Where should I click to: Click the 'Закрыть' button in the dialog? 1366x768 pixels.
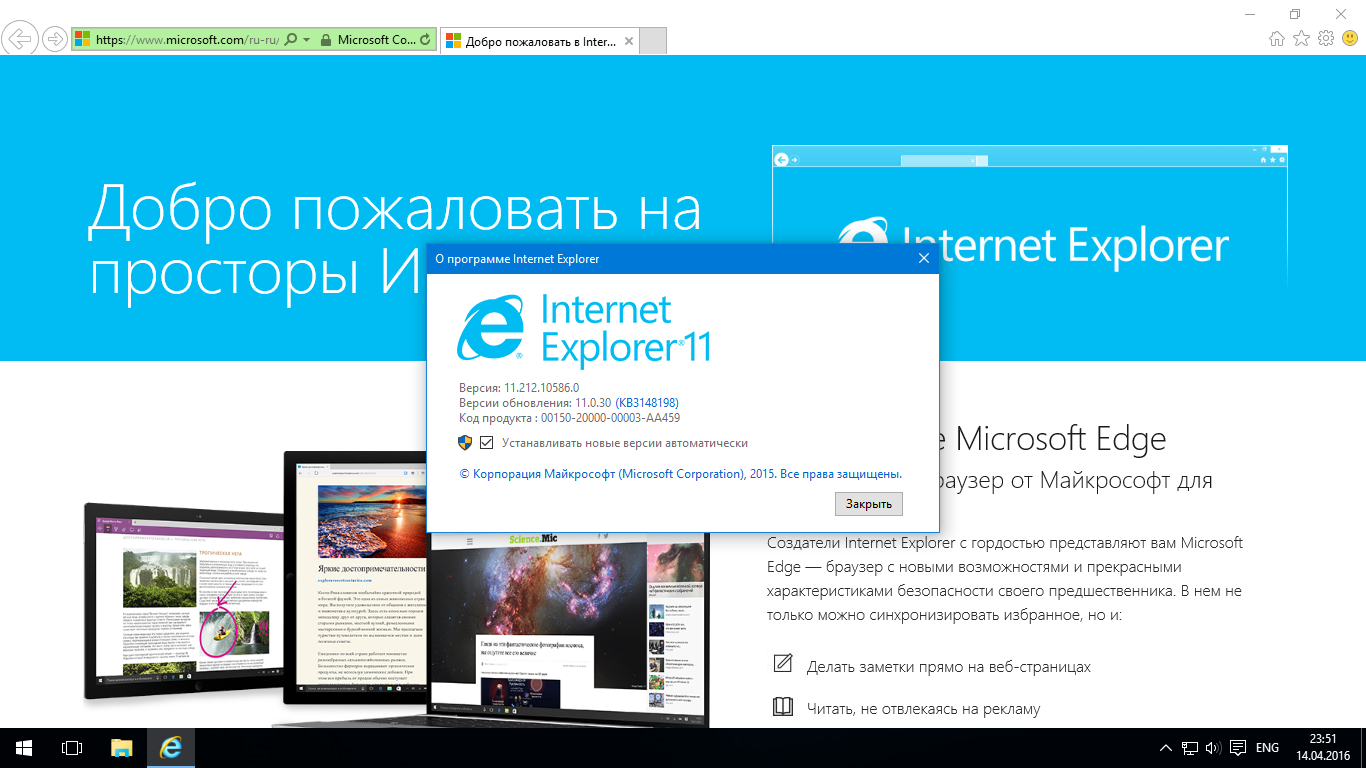pos(868,504)
